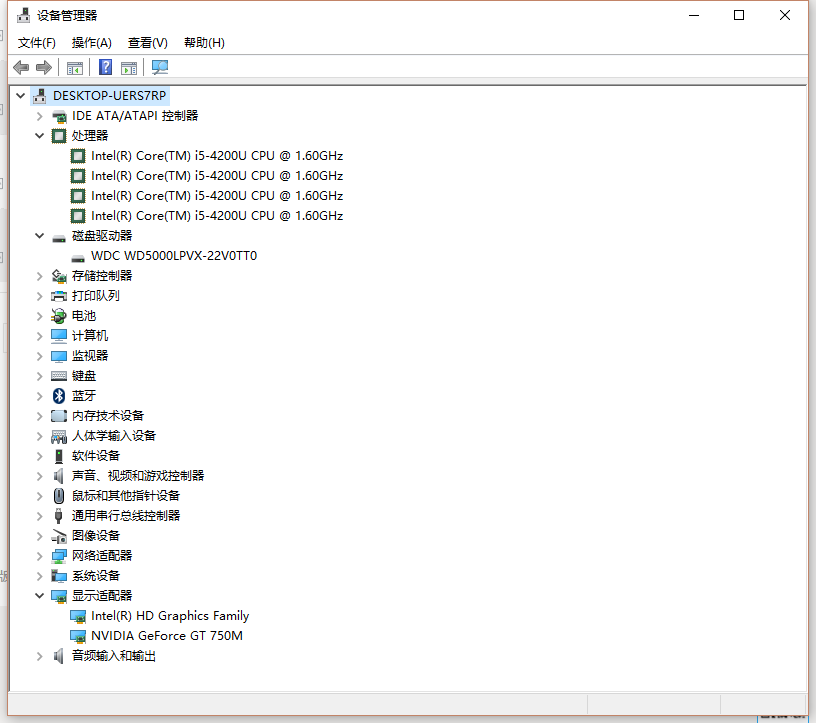The height and width of the screenshot is (723, 816).
Task: Click the keyboard (键盘) category icon
Action: click(59, 376)
